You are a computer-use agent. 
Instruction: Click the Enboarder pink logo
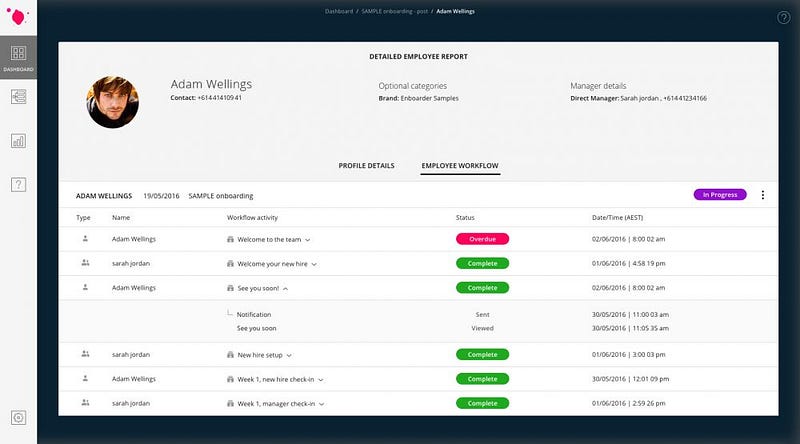18,17
